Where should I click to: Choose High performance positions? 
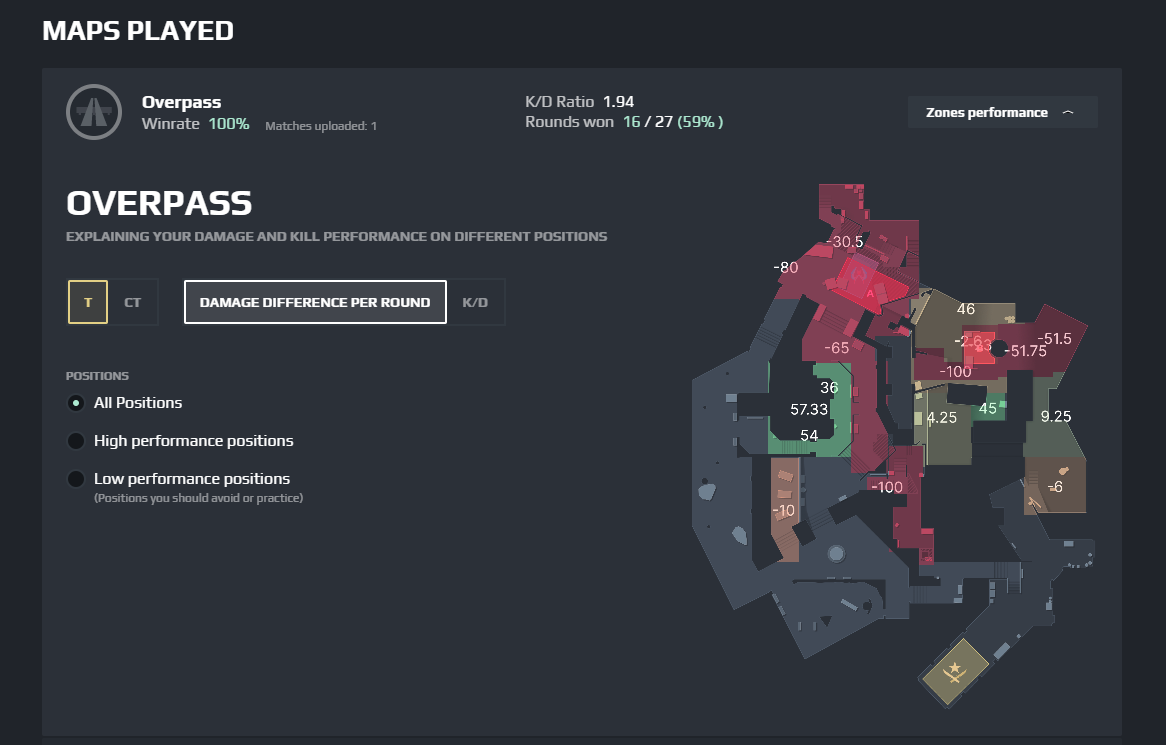76,441
